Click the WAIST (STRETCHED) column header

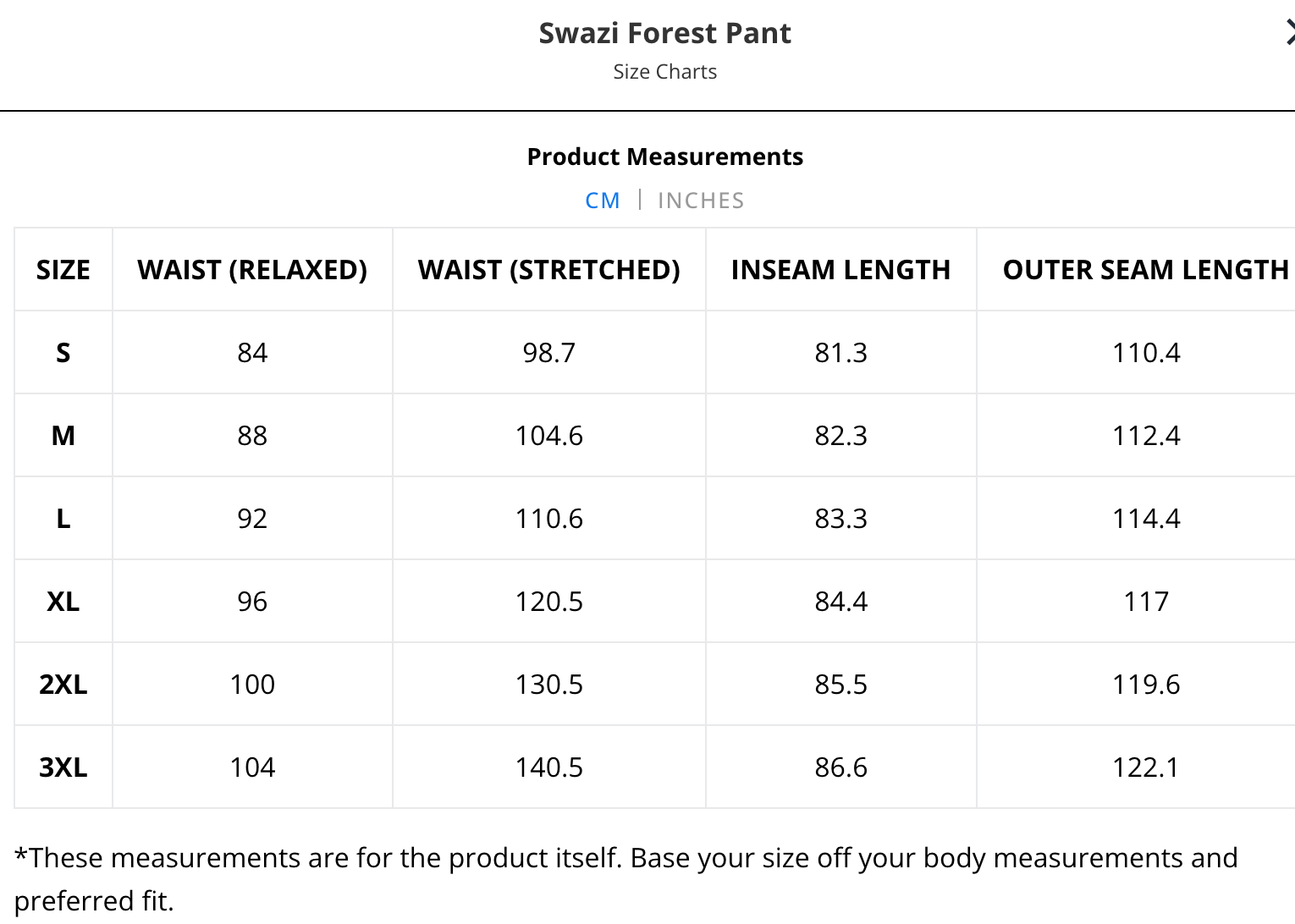548,270
